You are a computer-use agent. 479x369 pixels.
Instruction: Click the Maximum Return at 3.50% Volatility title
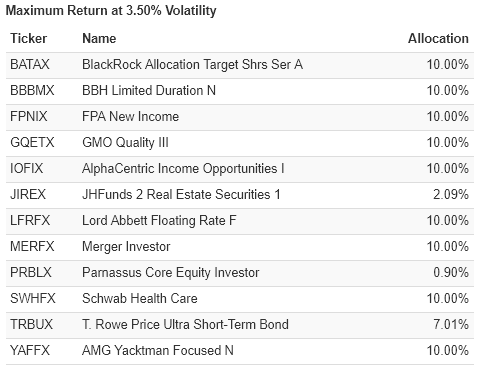point(111,11)
